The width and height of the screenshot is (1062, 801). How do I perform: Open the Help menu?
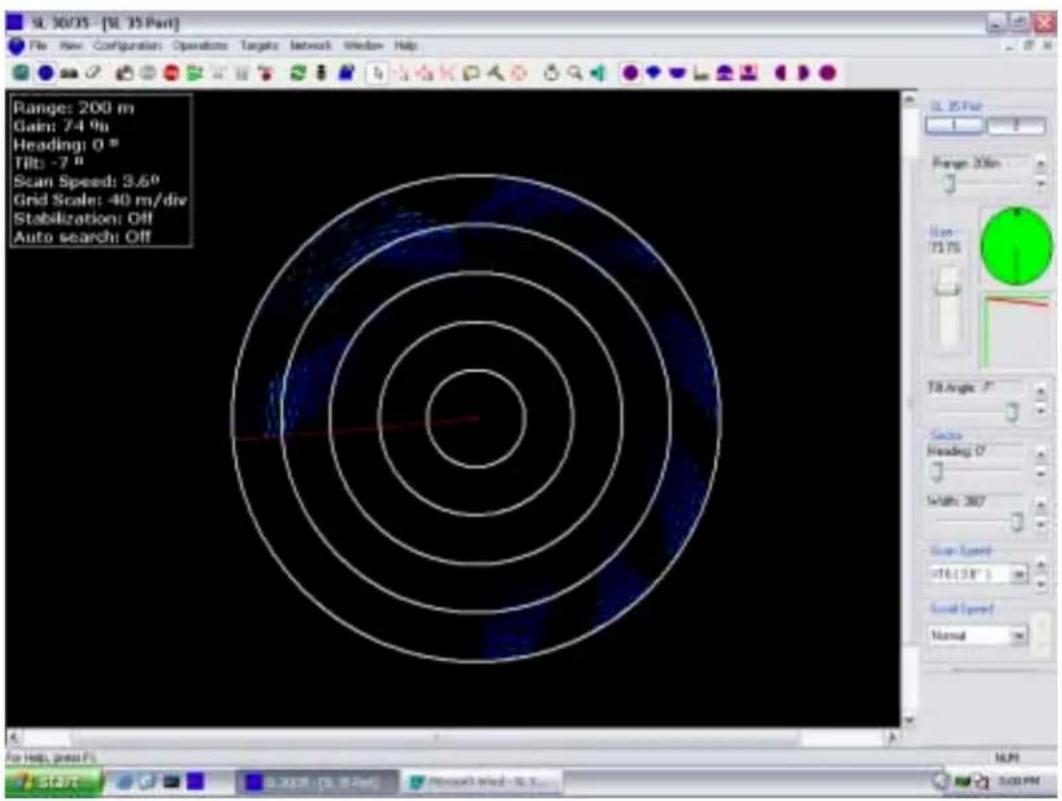pos(405,45)
